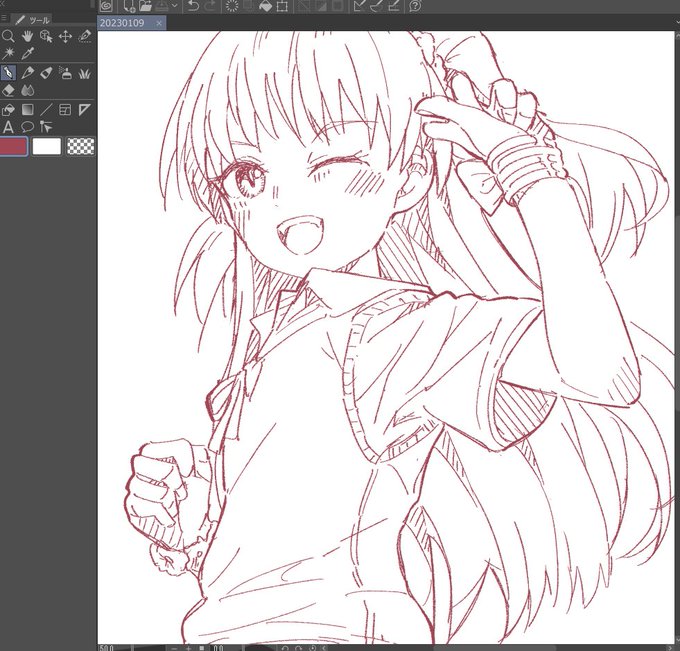Viewport: 680px width, 651px height.
Task: Click the ツール palette tab
Action: [x=33, y=20]
